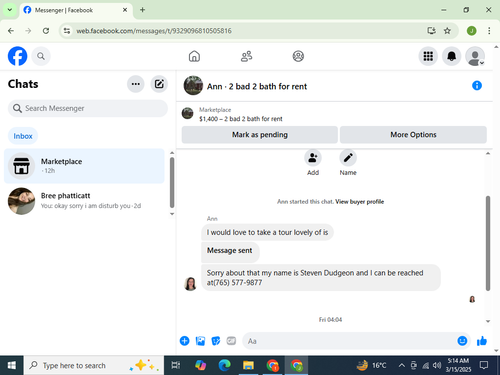
Task: Open a new browser tab
Action: pyautogui.click(x=142, y=10)
